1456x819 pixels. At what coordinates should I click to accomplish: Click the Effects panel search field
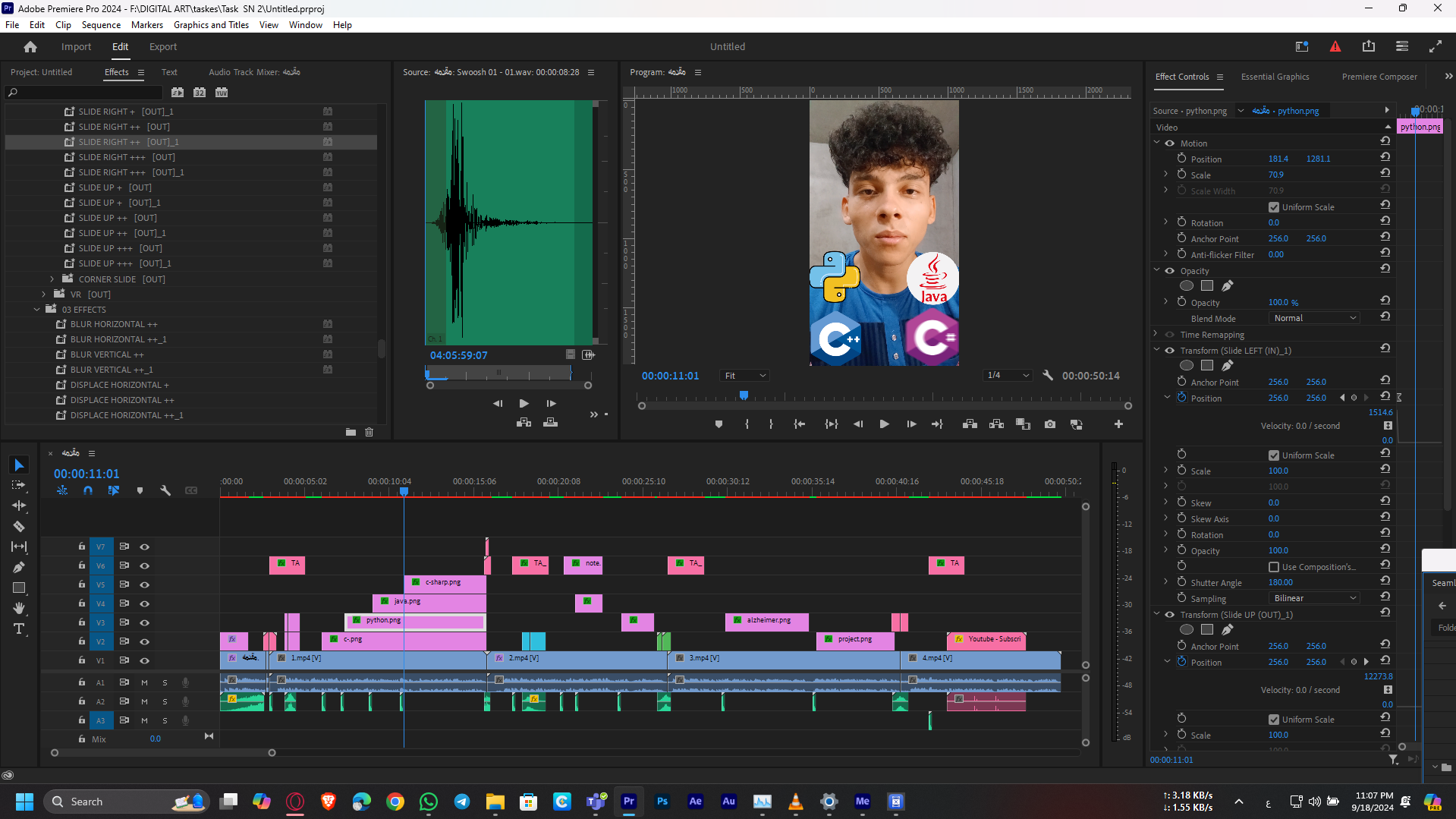click(83, 93)
